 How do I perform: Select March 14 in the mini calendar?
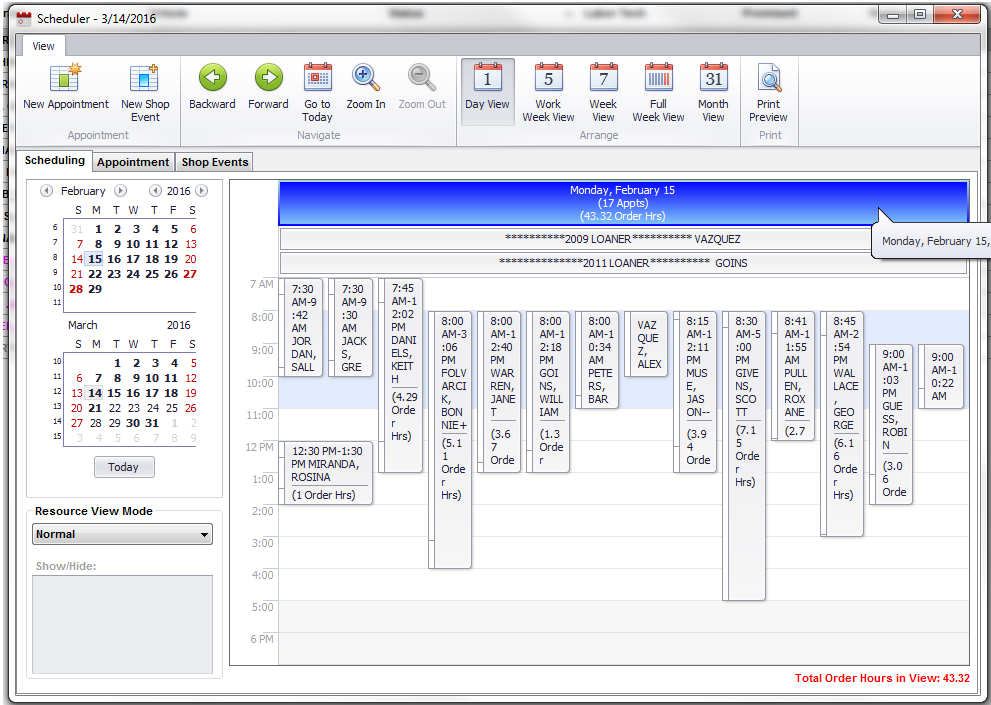point(95,393)
